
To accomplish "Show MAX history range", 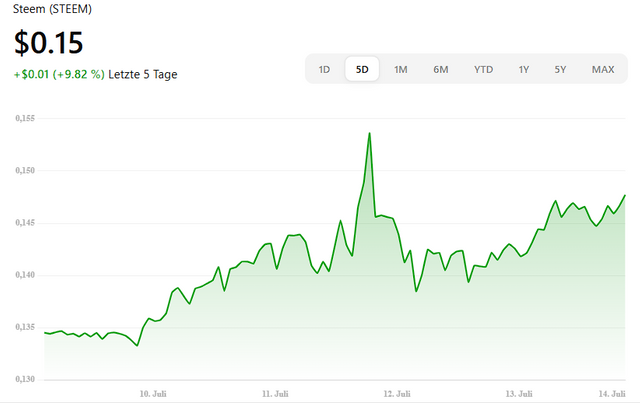I will point(603,69).
